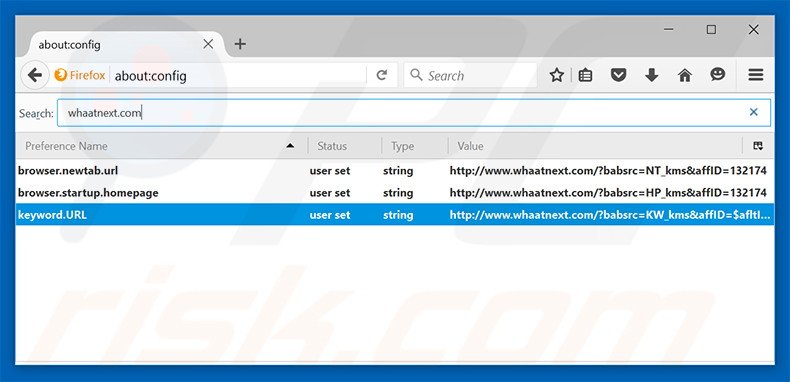This screenshot has height=382, width=790.
Task: Open the Hello chat smiley icon
Action: pos(717,75)
